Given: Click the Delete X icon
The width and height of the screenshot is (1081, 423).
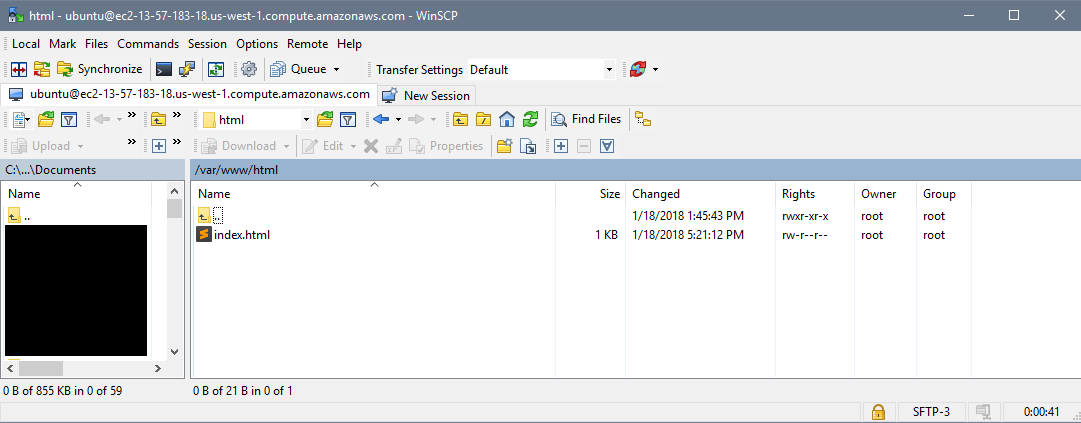Looking at the screenshot, I should (x=371, y=146).
